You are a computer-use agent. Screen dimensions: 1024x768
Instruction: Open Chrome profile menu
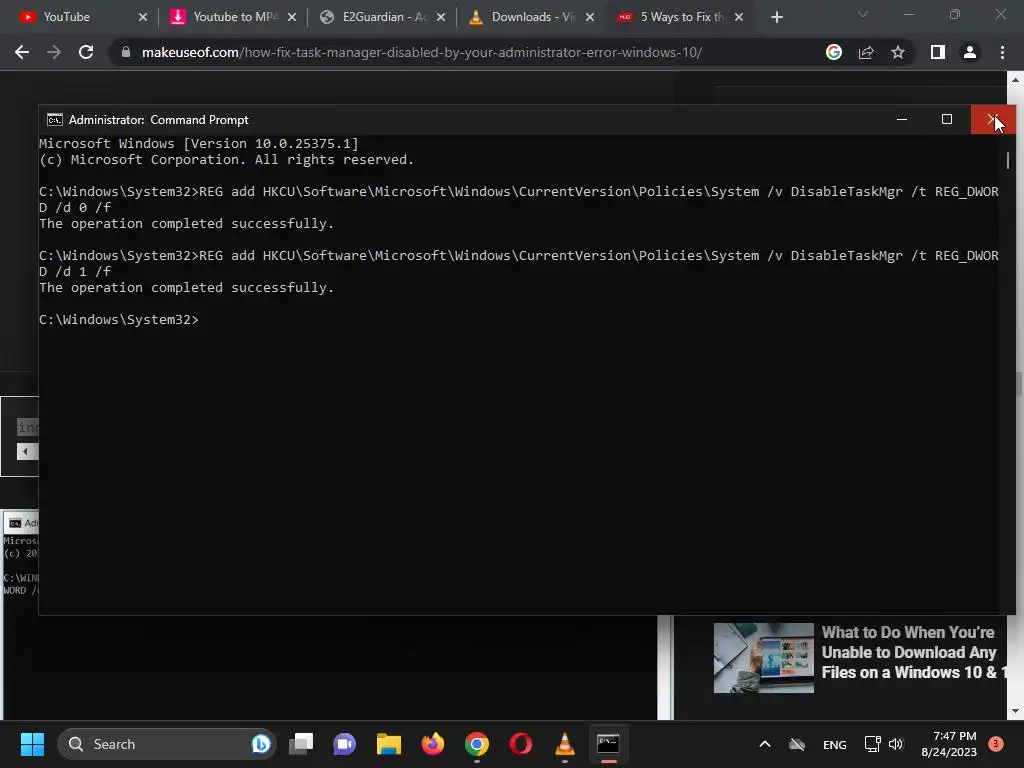(970, 52)
